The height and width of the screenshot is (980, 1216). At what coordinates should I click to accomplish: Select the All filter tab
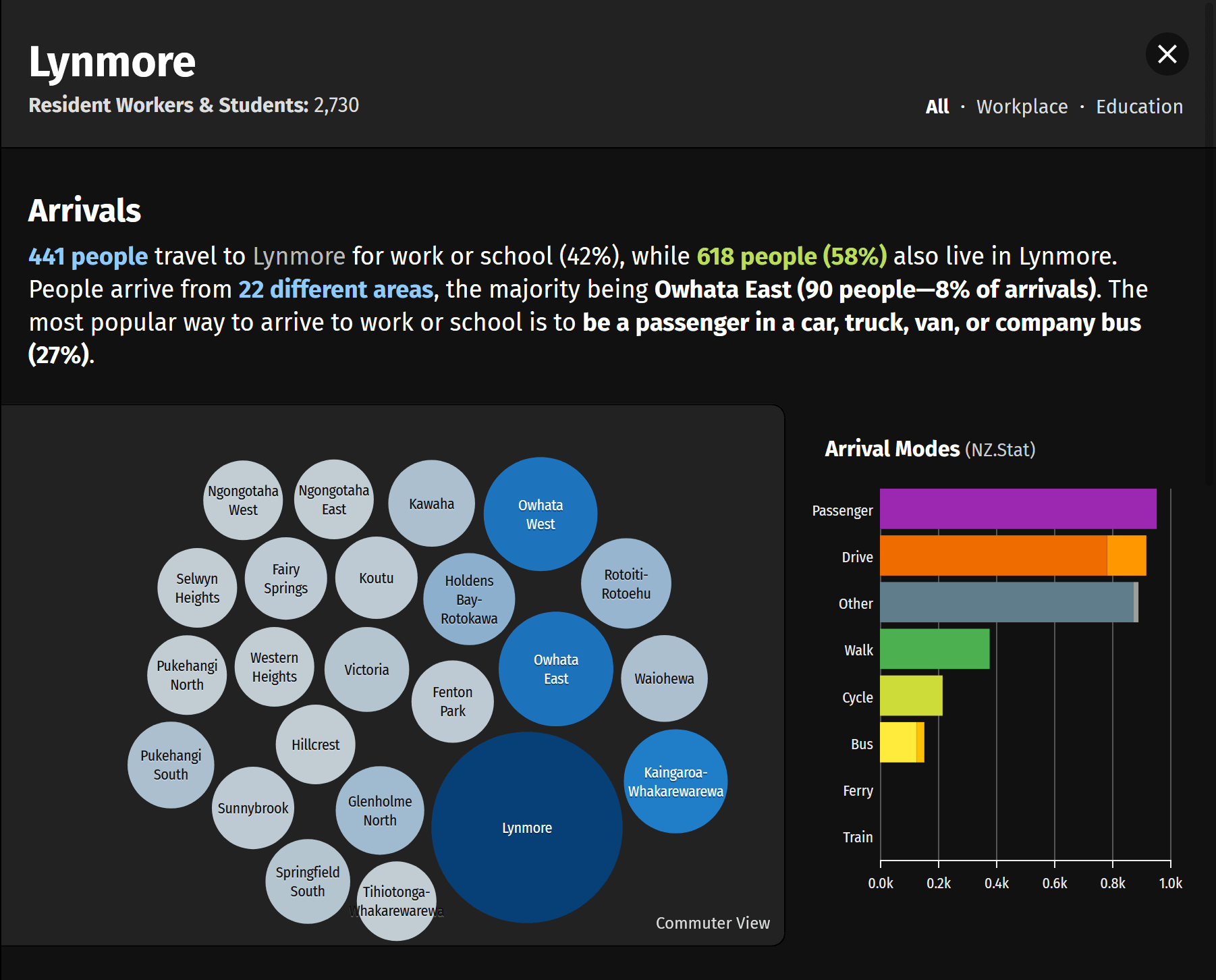[937, 107]
